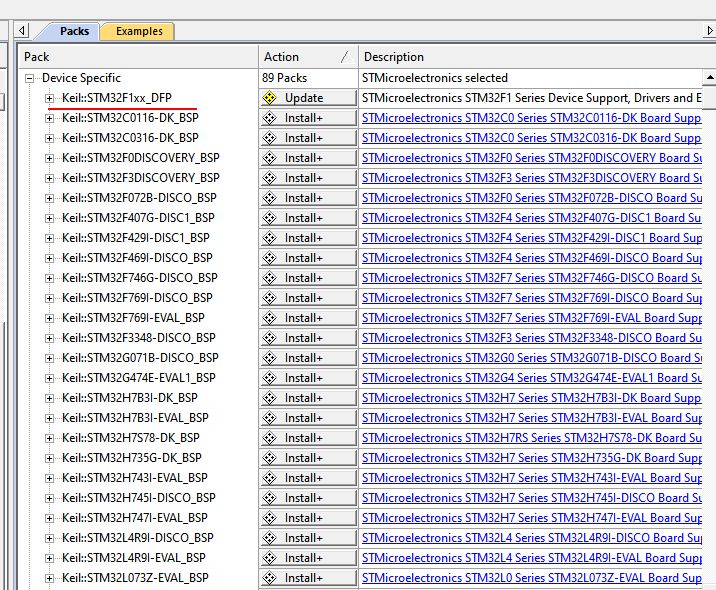Image resolution: width=716 pixels, height=590 pixels.
Task: Switch to the Examples tab
Action: [x=139, y=31]
